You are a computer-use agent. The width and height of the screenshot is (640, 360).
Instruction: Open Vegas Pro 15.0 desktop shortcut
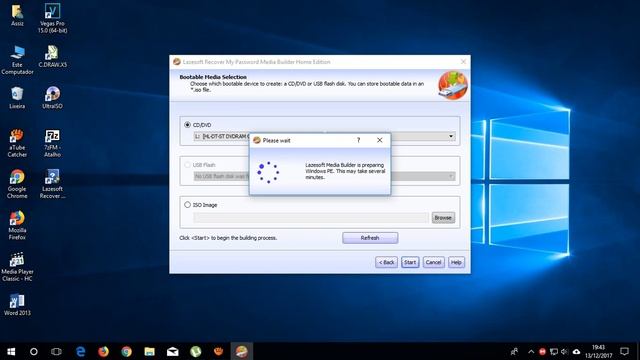tap(52, 18)
